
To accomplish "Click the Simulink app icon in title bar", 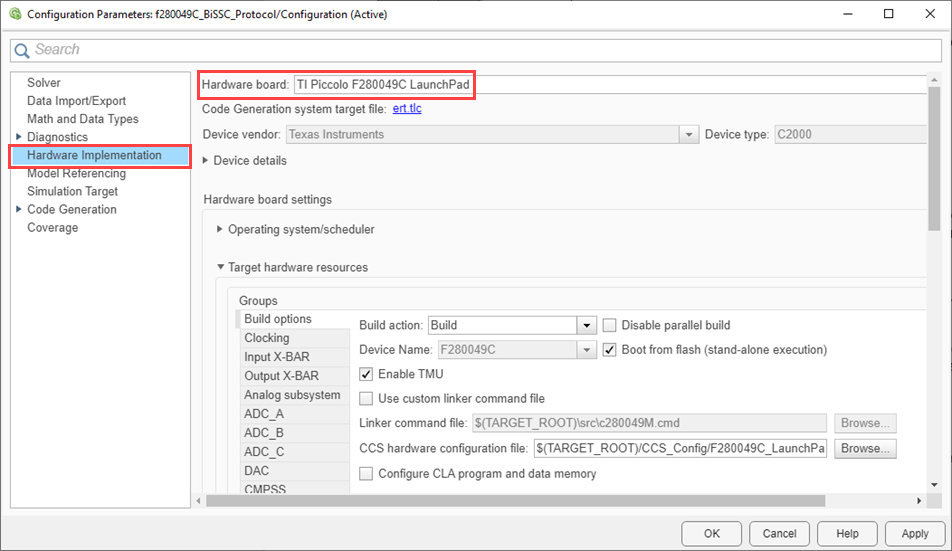I will [x=15, y=13].
